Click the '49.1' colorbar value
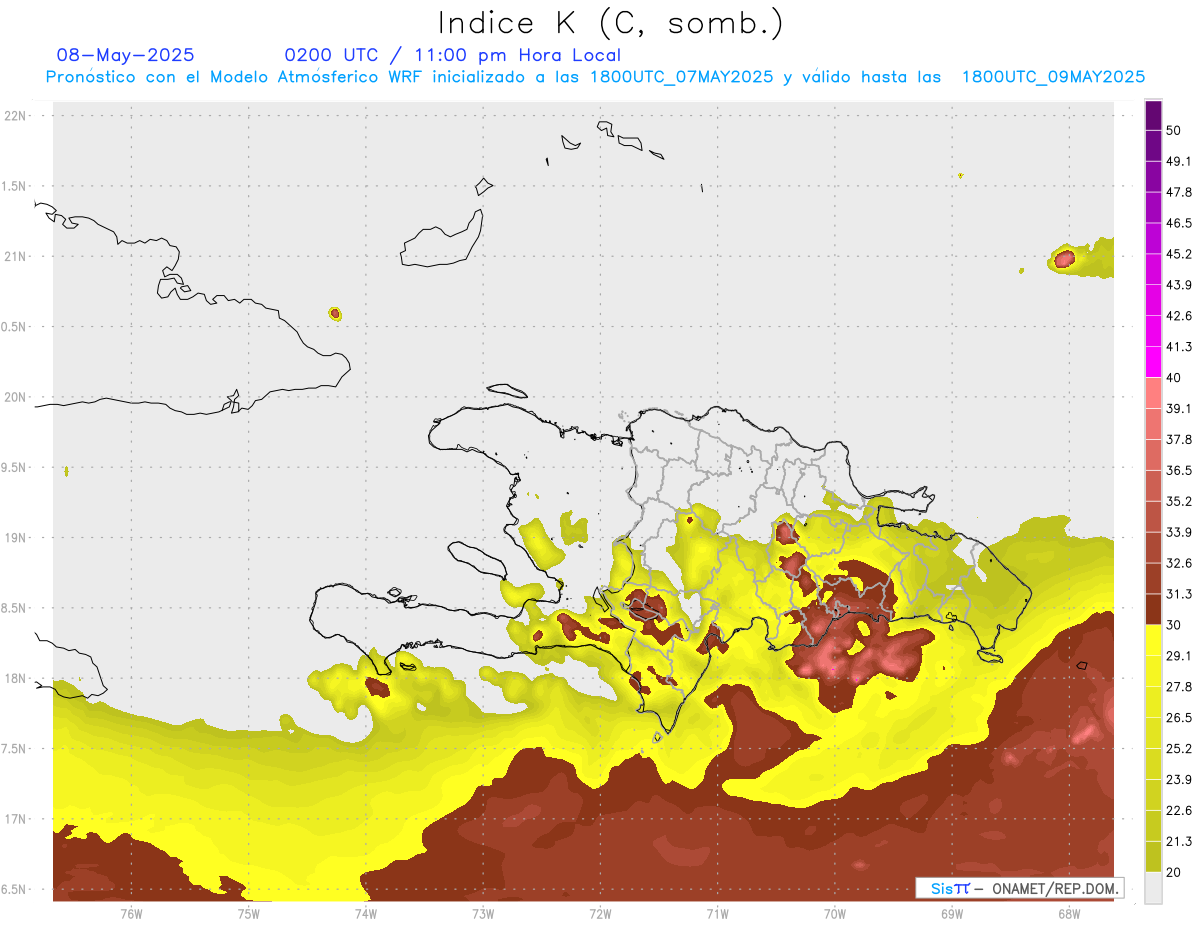Image resolution: width=1200 pixels, height=927 pixels. tap(1178, 161)
